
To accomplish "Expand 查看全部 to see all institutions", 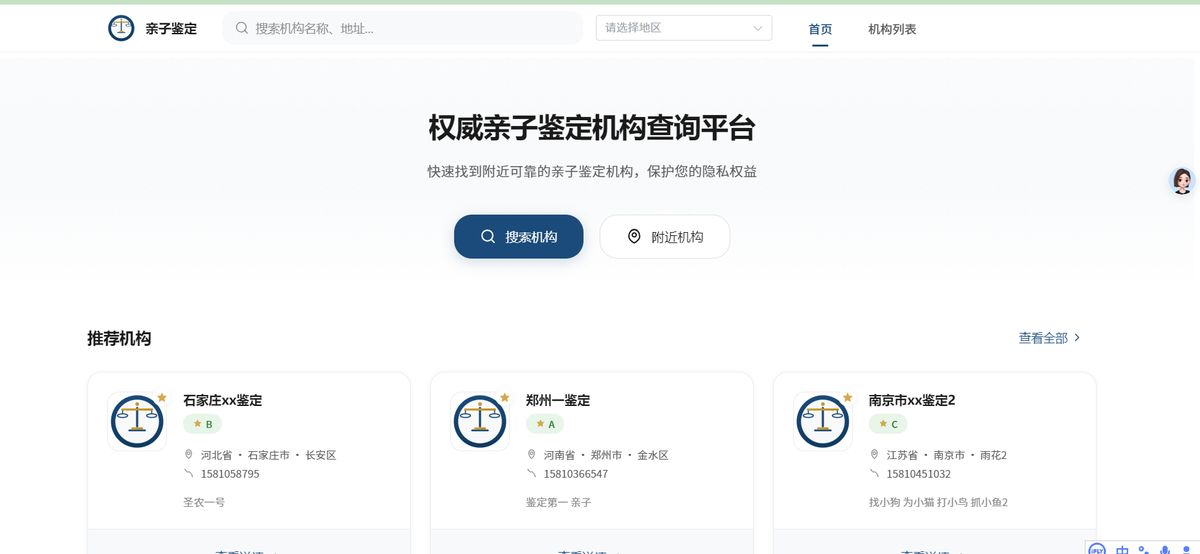I will (1049, 338).
